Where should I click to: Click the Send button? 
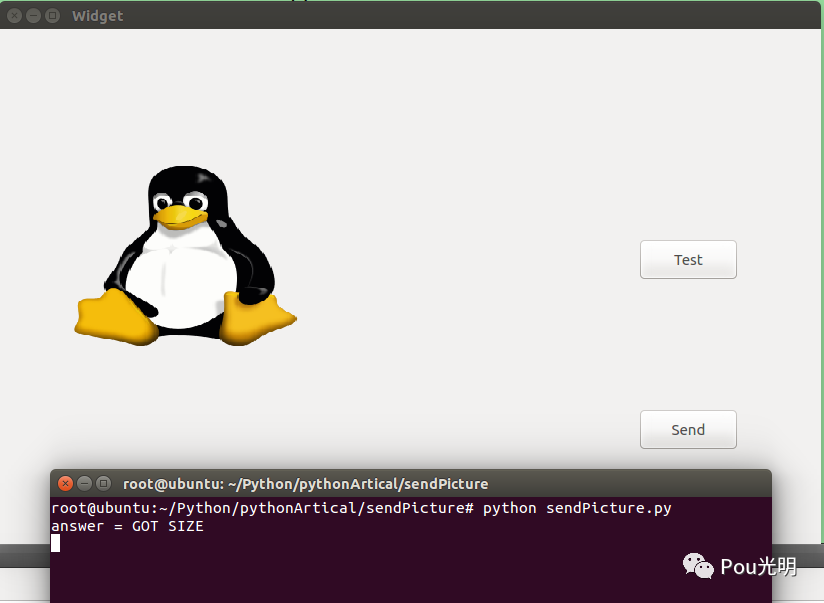coord(688,430)
